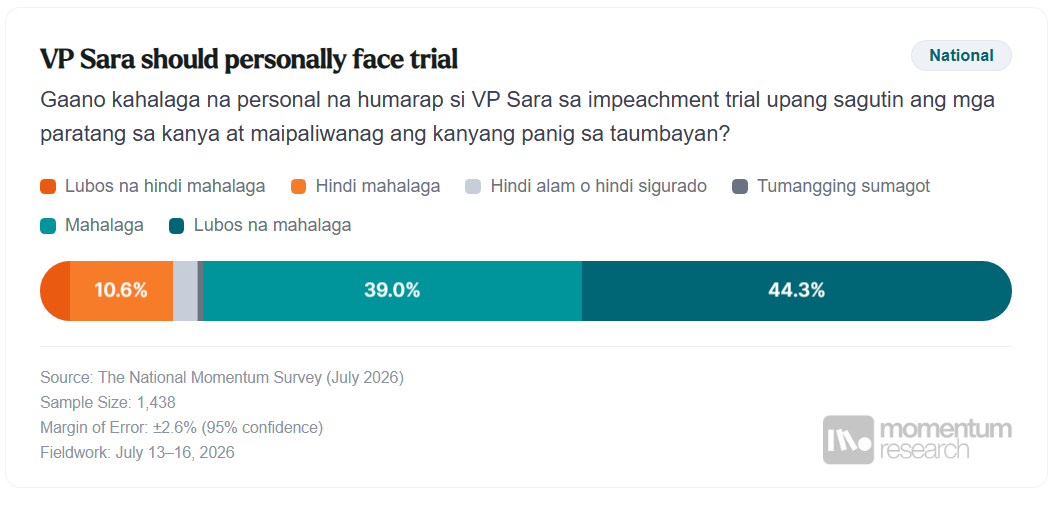Screen dimensions: 1053x507
Task: Toggle Hindi alam o hindi sigurado swatch
Action: coord(473,187)
